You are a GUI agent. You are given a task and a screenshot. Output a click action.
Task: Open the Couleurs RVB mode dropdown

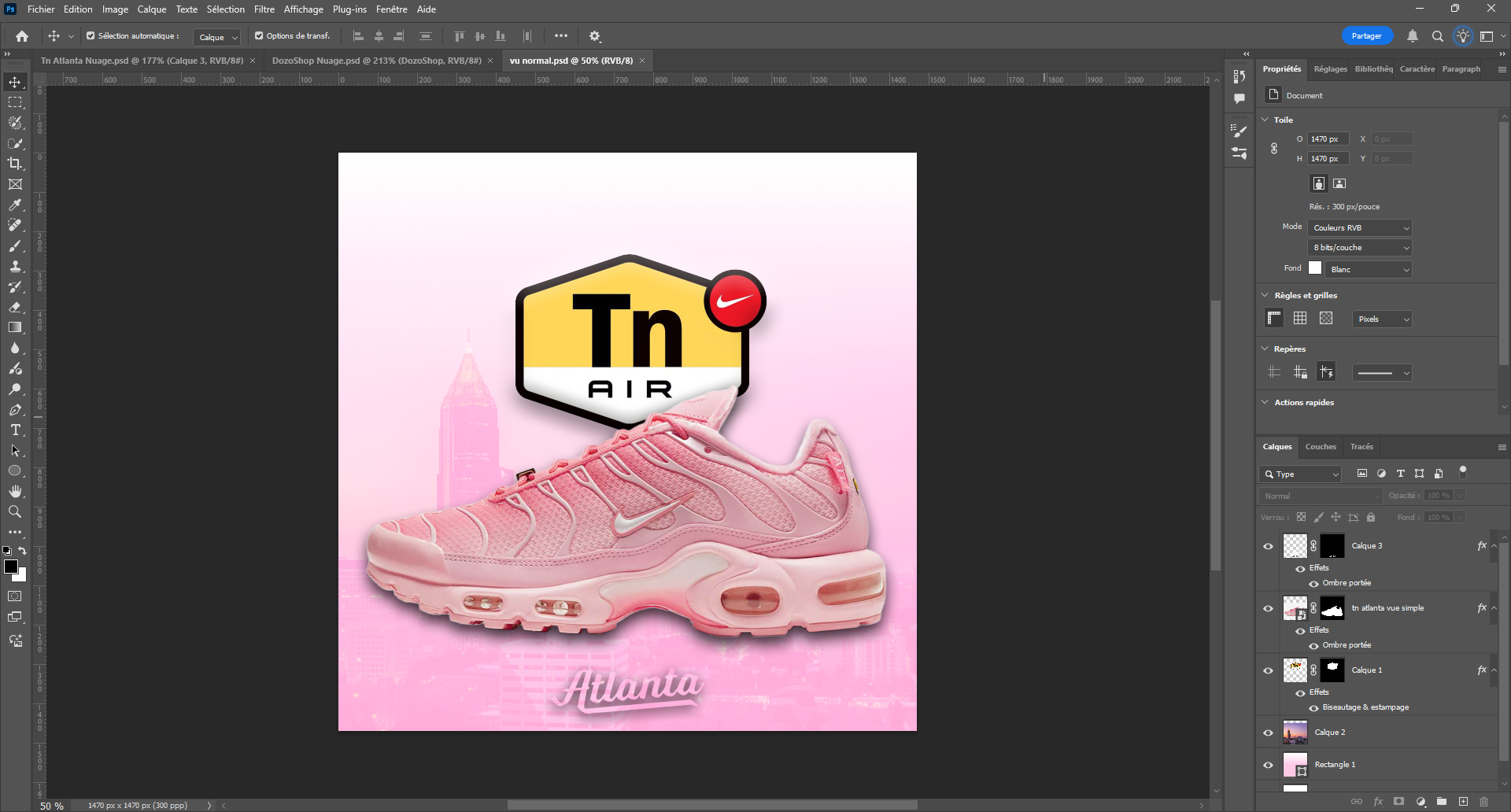[x=1360, y=228]
